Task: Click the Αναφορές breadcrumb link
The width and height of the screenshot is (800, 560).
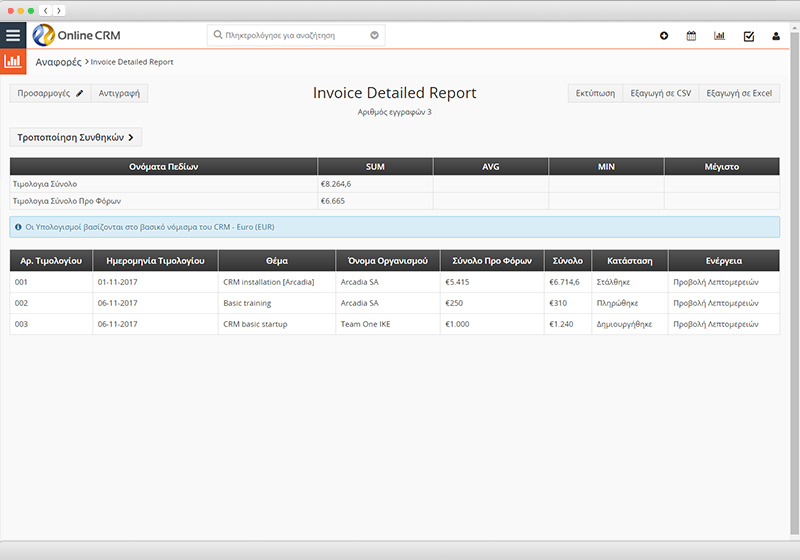Action: 58,62
